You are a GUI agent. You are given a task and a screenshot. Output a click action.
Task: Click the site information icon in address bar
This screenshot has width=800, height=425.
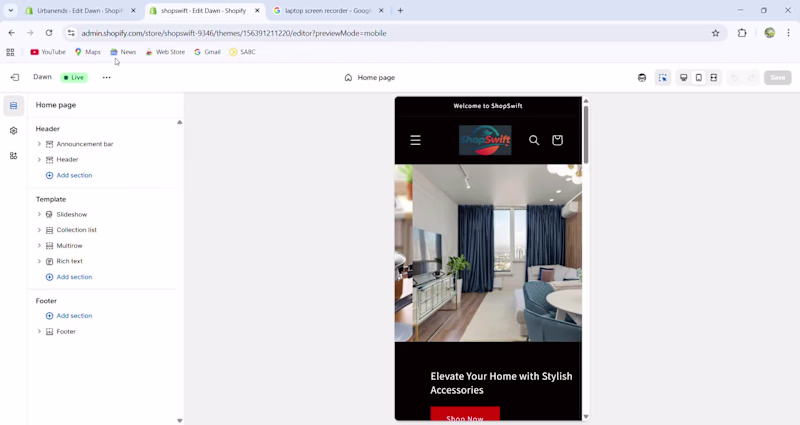click(x=71, y=33)
